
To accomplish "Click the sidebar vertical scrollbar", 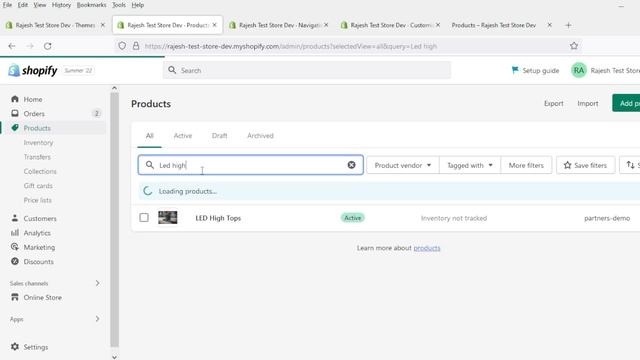I will coord(114,220).
